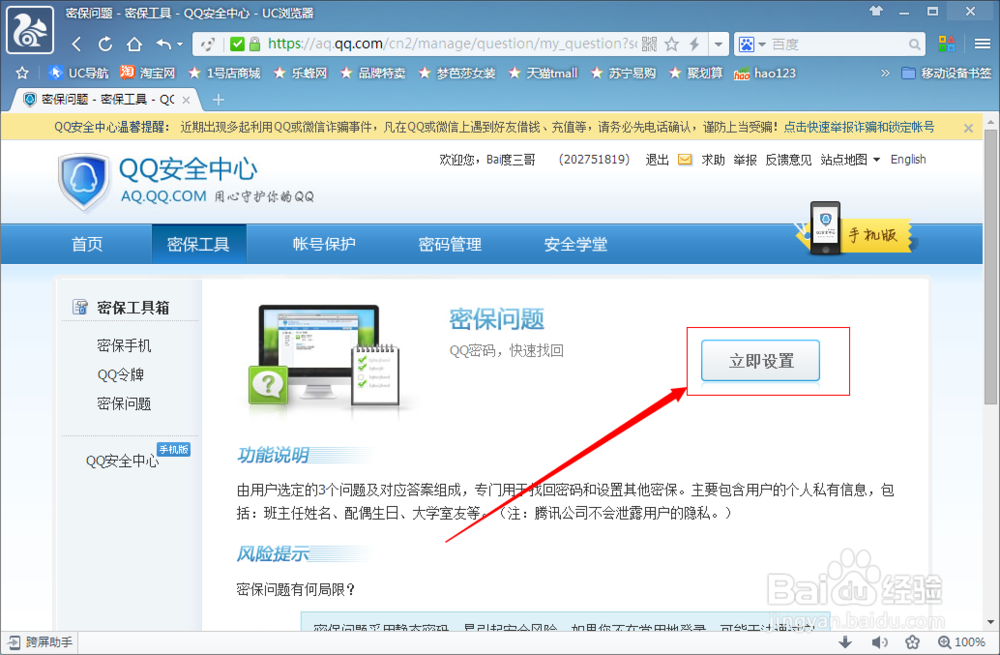Click the lightning speed mode icon
This screenshot has width=1000, height=655.
click(695, 44)
